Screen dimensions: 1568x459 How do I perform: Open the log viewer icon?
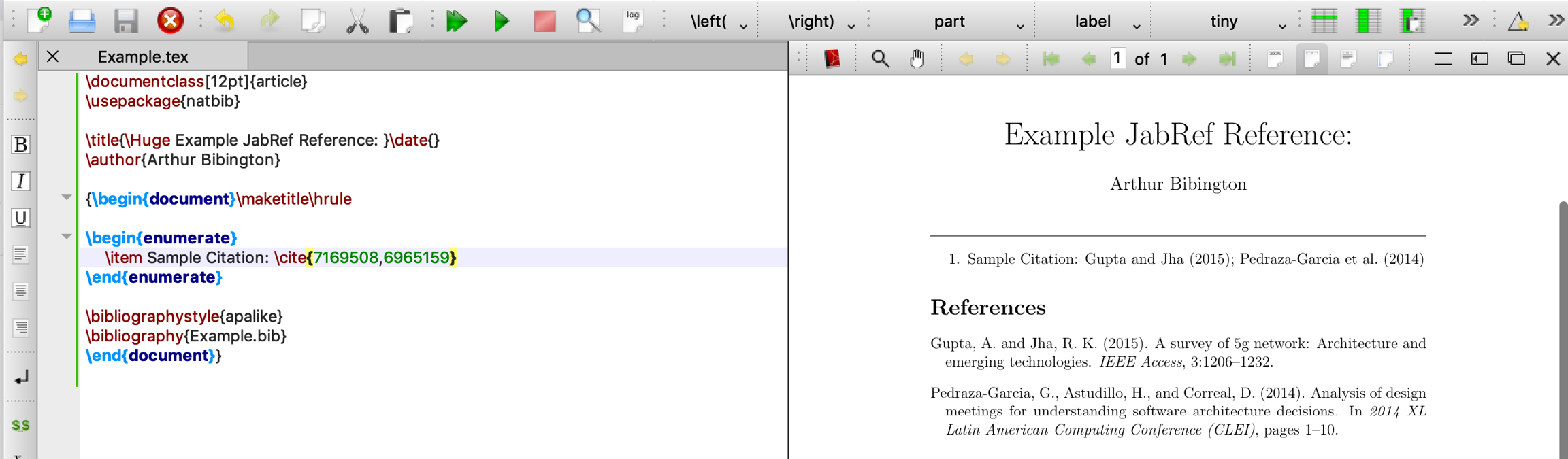633,21
